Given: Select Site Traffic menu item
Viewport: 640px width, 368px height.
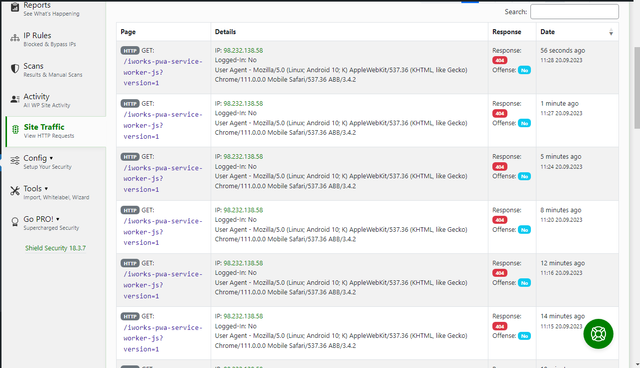Looking at the screenshot, I should click(56, 131).
